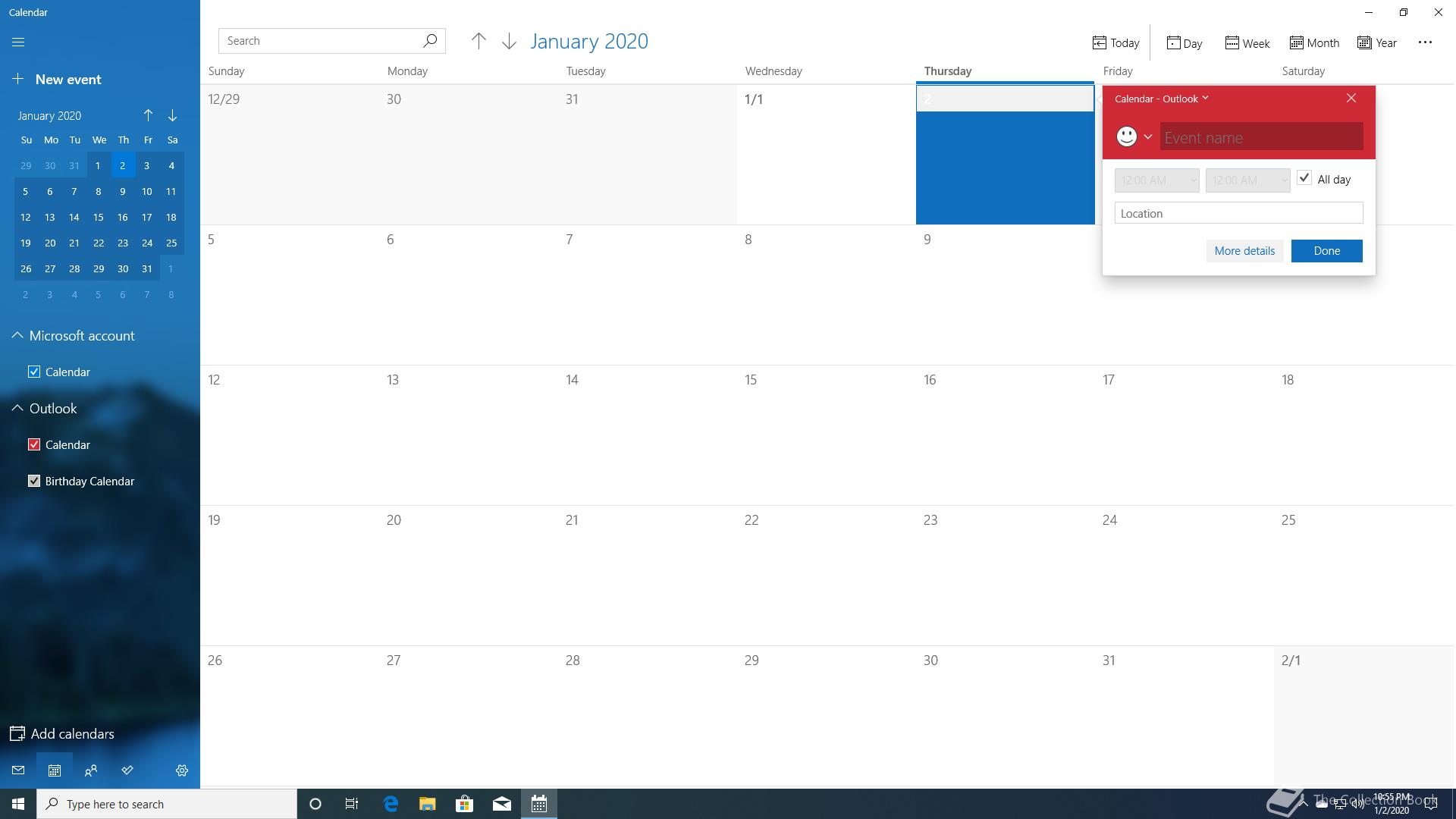Pick an event emoji icon
1456x819 pixels.
pos(1127,136)
